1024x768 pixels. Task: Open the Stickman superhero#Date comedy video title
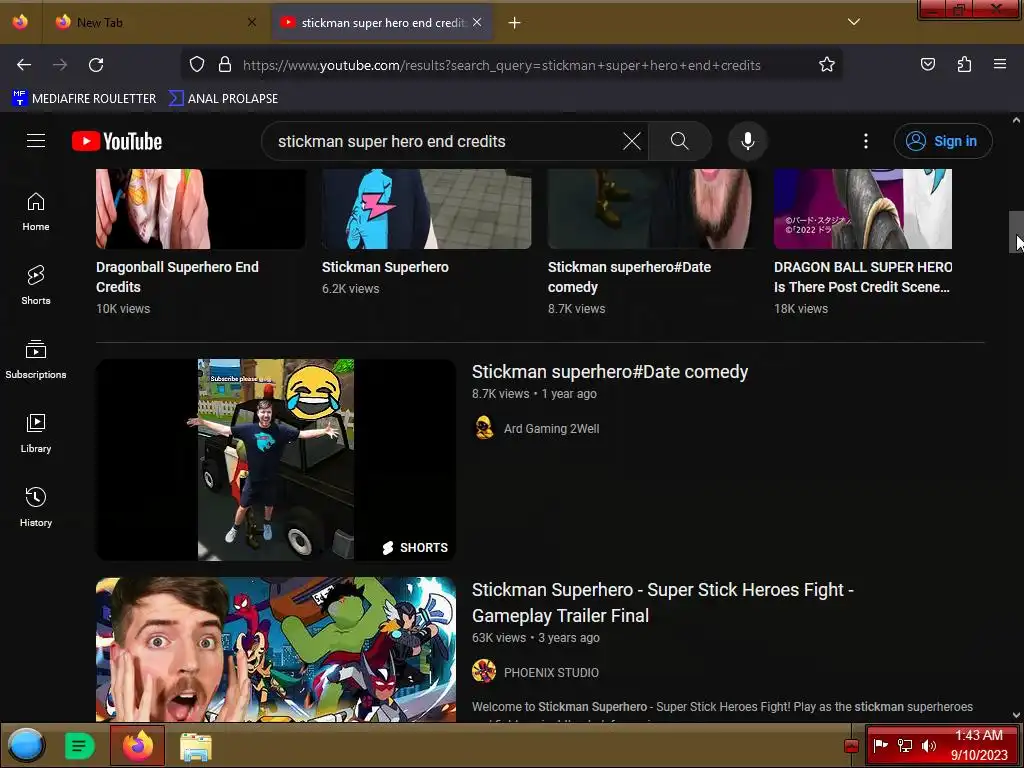pyautogui.click(x=610, y=372)
